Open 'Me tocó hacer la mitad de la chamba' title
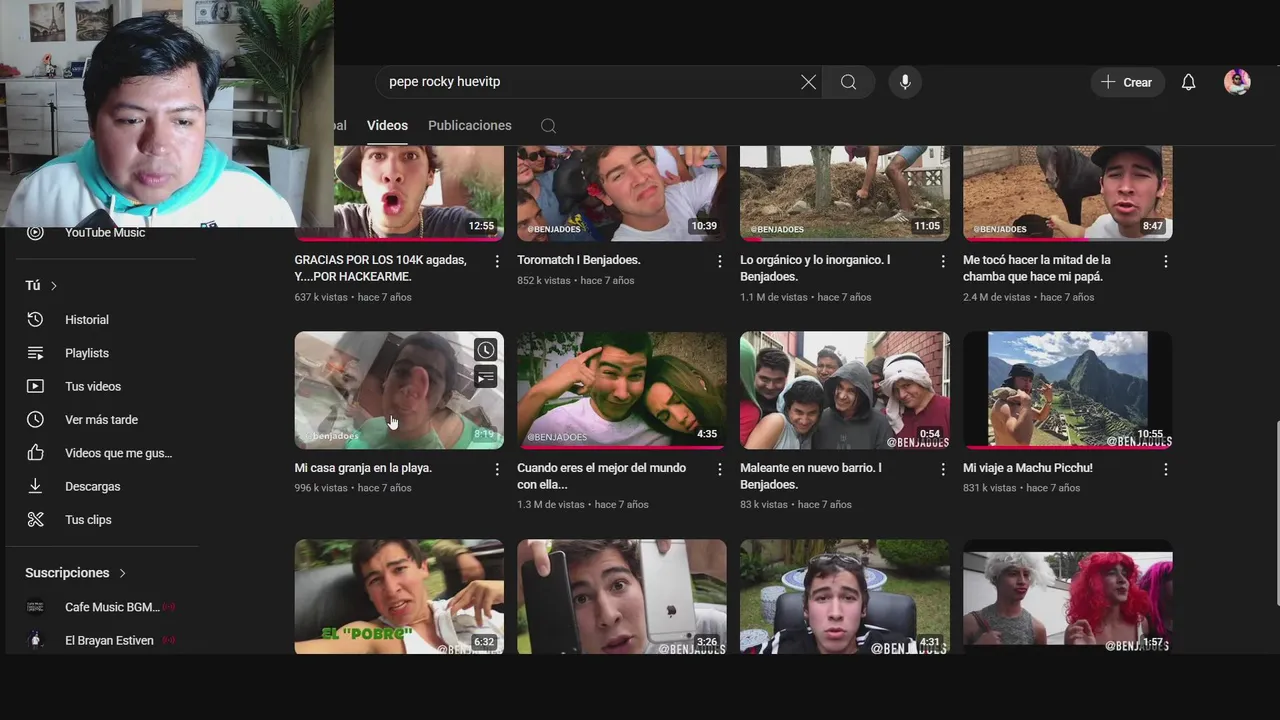Screen dimensions: 1280x720 1037,268
